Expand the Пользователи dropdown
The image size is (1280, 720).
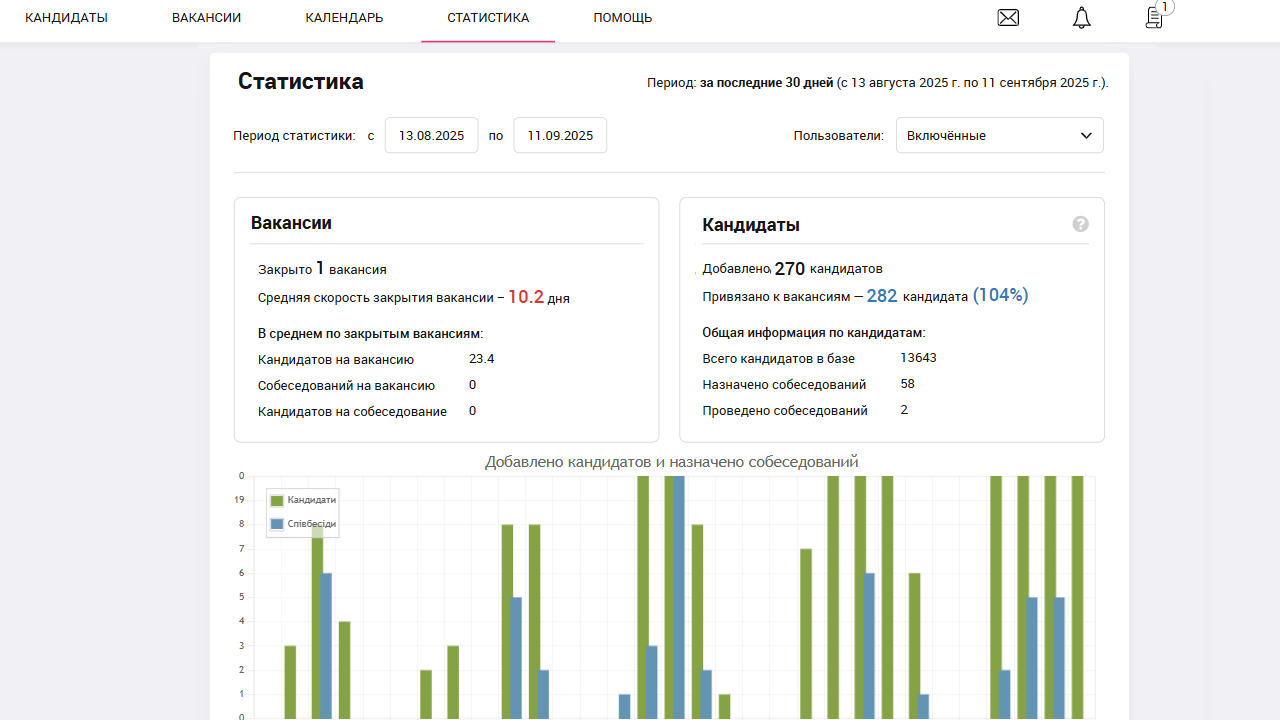pyautogui.click(x=998, y=136)
